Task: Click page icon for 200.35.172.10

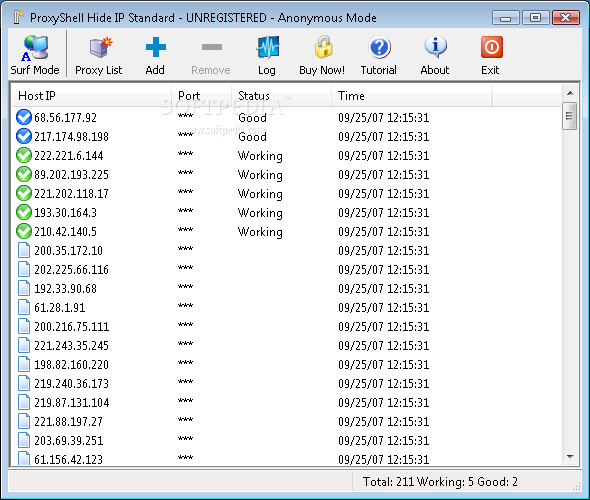Action: point(24,250)
